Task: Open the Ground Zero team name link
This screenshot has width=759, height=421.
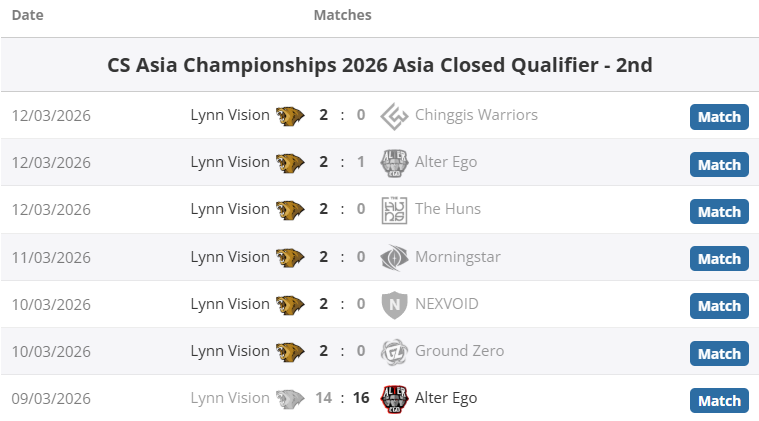Action: (459, 351)
